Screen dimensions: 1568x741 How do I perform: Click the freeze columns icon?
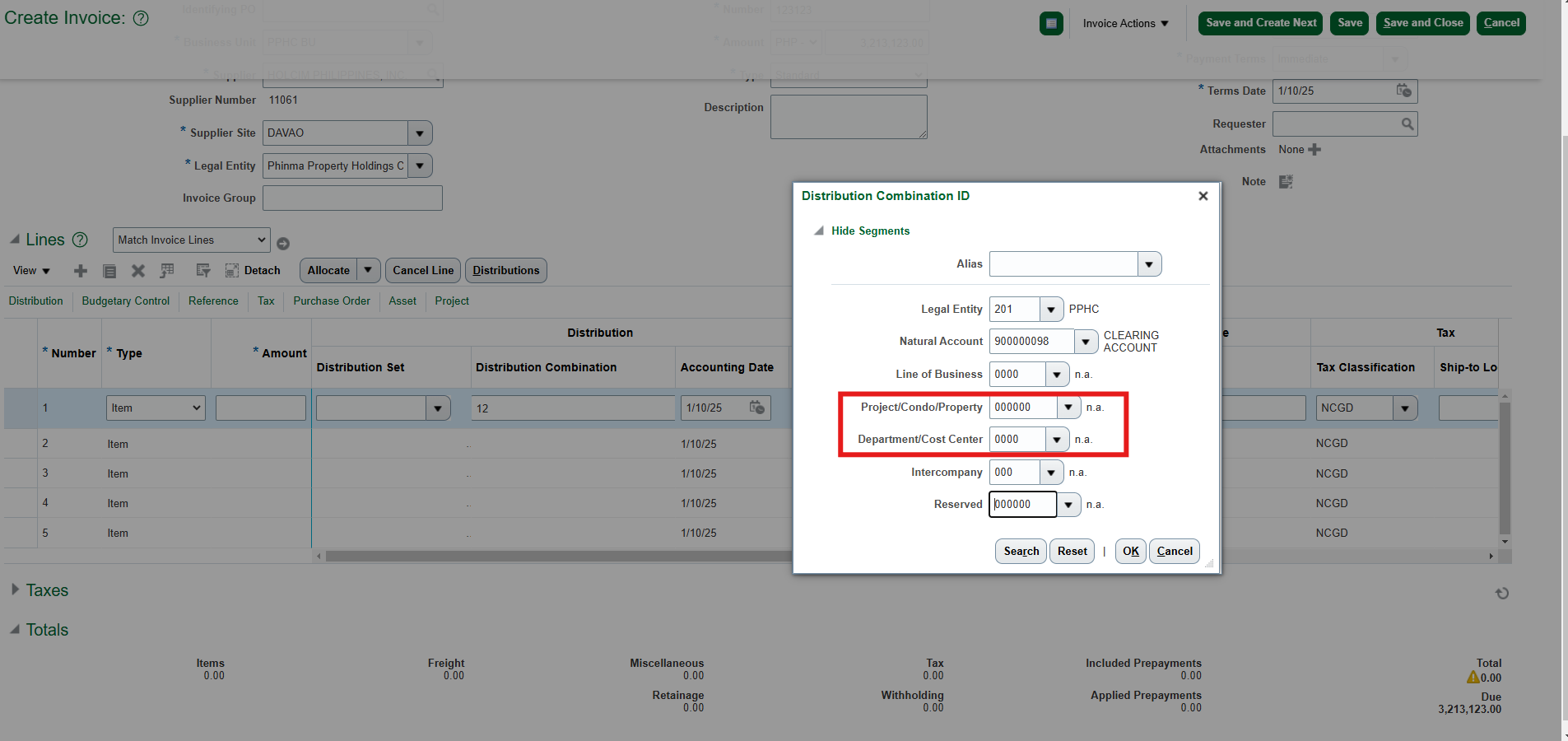point(167,271)
